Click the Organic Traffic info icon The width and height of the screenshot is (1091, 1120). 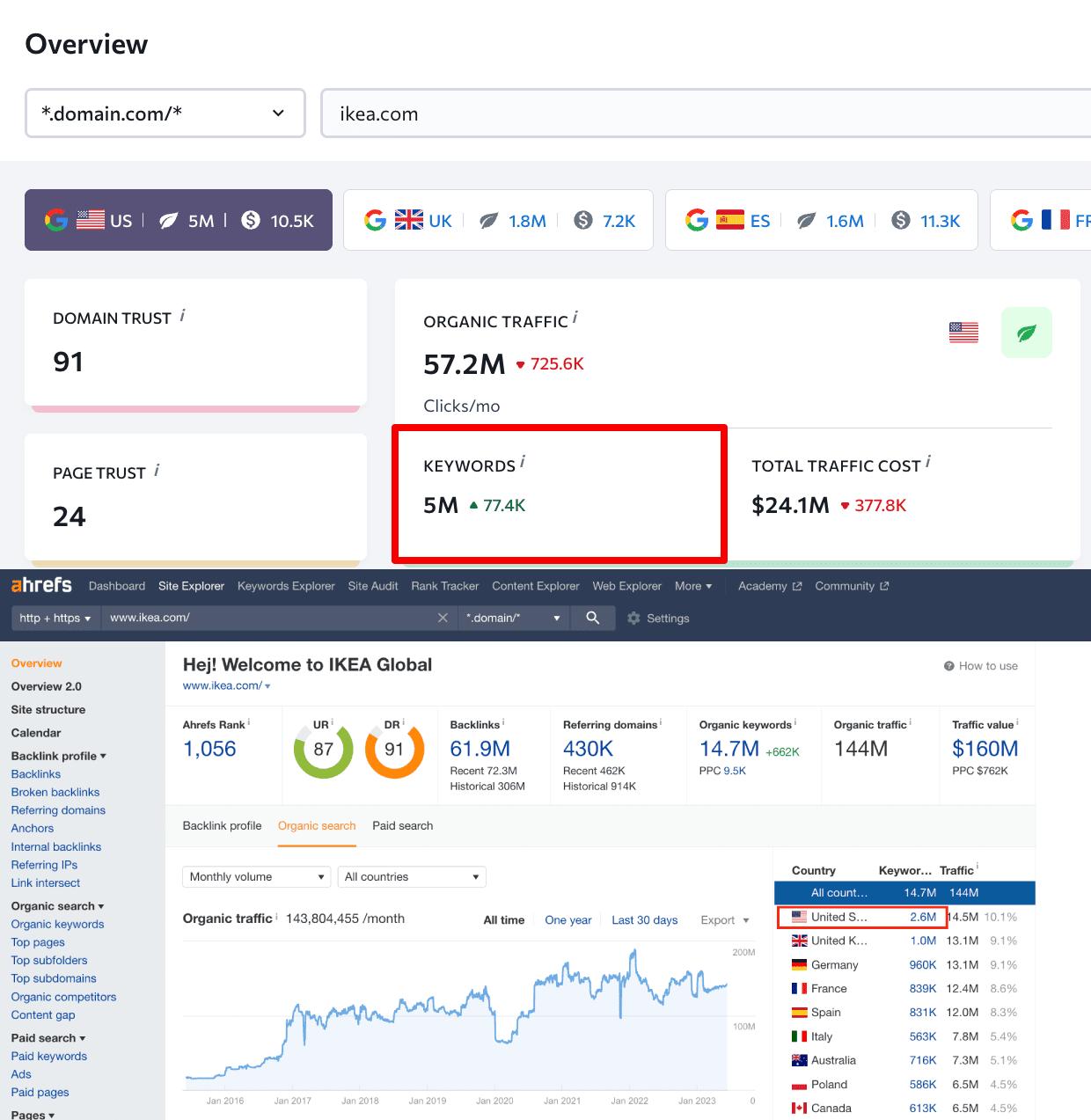pyautogui.click(x=575, y=317)
